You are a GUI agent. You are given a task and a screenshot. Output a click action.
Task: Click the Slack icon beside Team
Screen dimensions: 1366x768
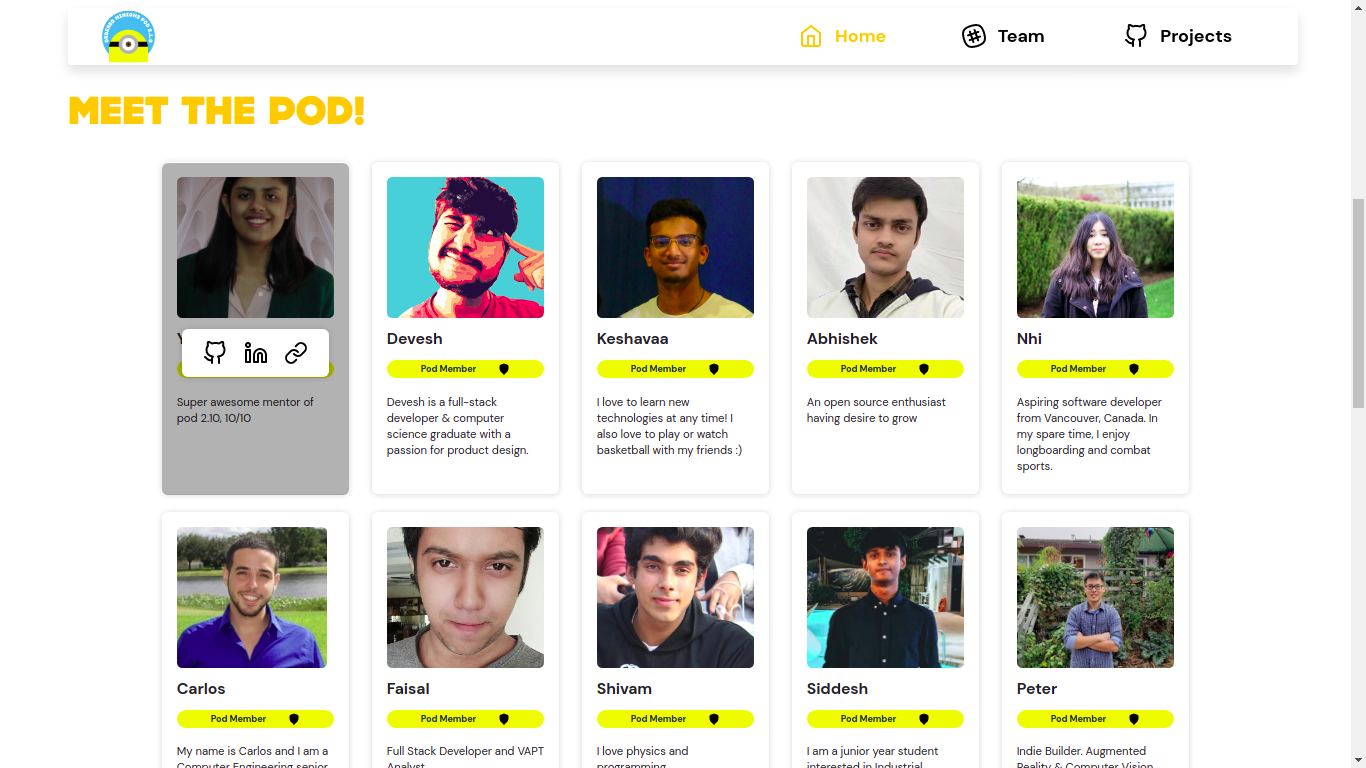coord(974,36)
